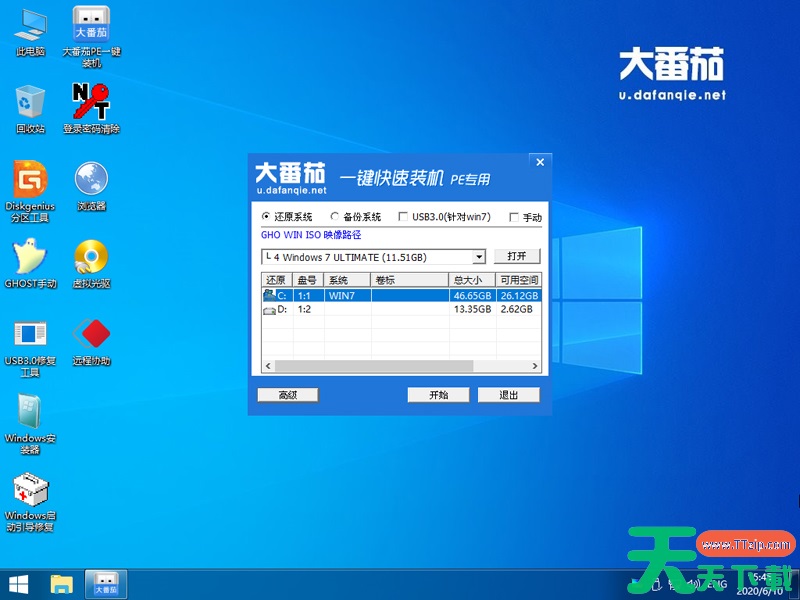Open 登录密码清除 password reset tool
Image resolution: width=800 pixels, height=600 pixels.
tap(91, 103)
